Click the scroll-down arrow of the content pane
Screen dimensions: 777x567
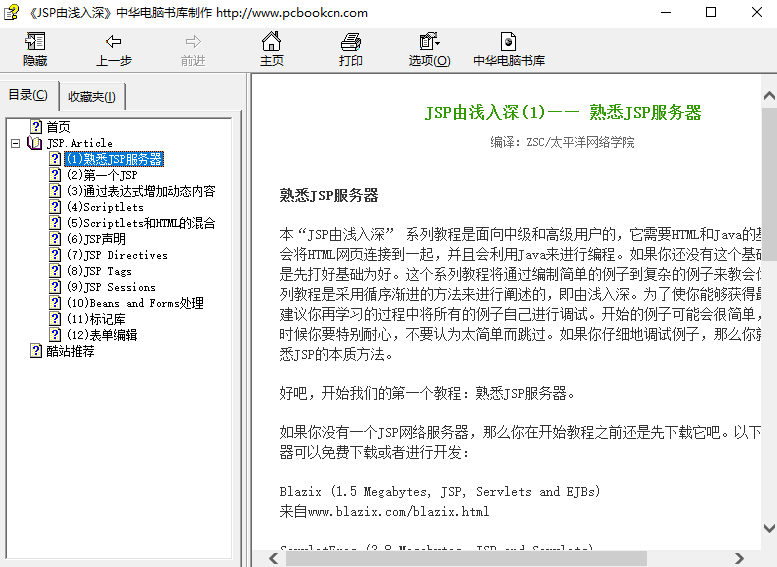pos(768,527)
